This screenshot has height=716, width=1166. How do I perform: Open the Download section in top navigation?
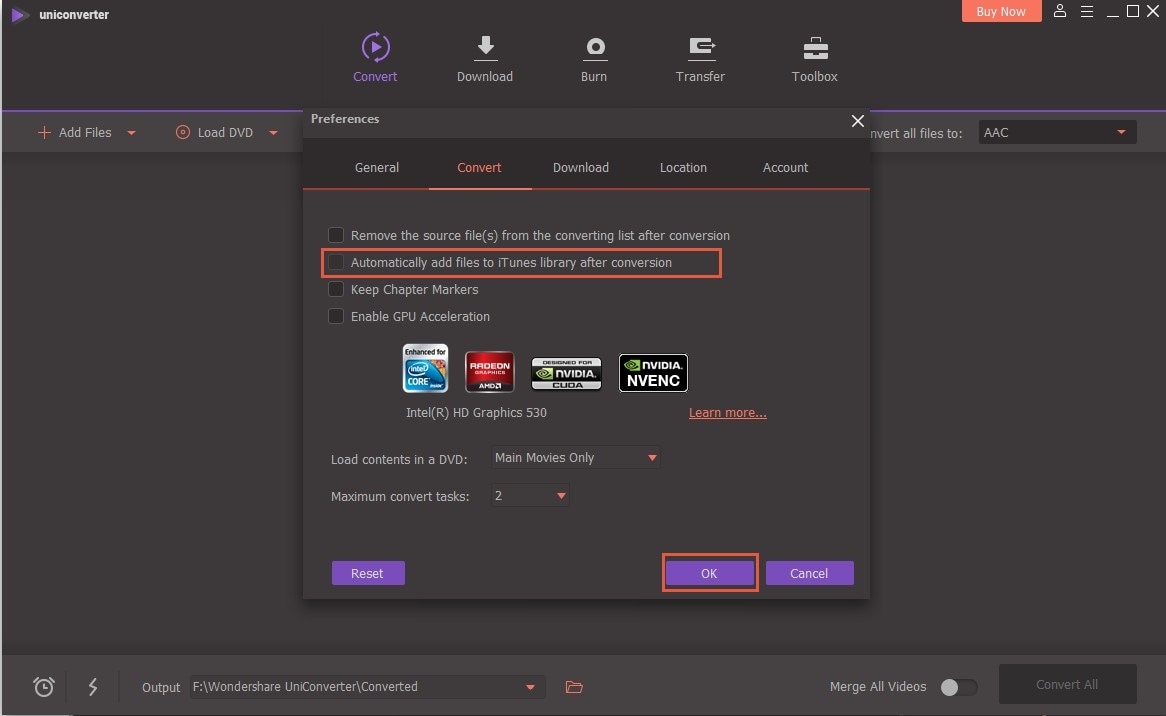point(485,58)
